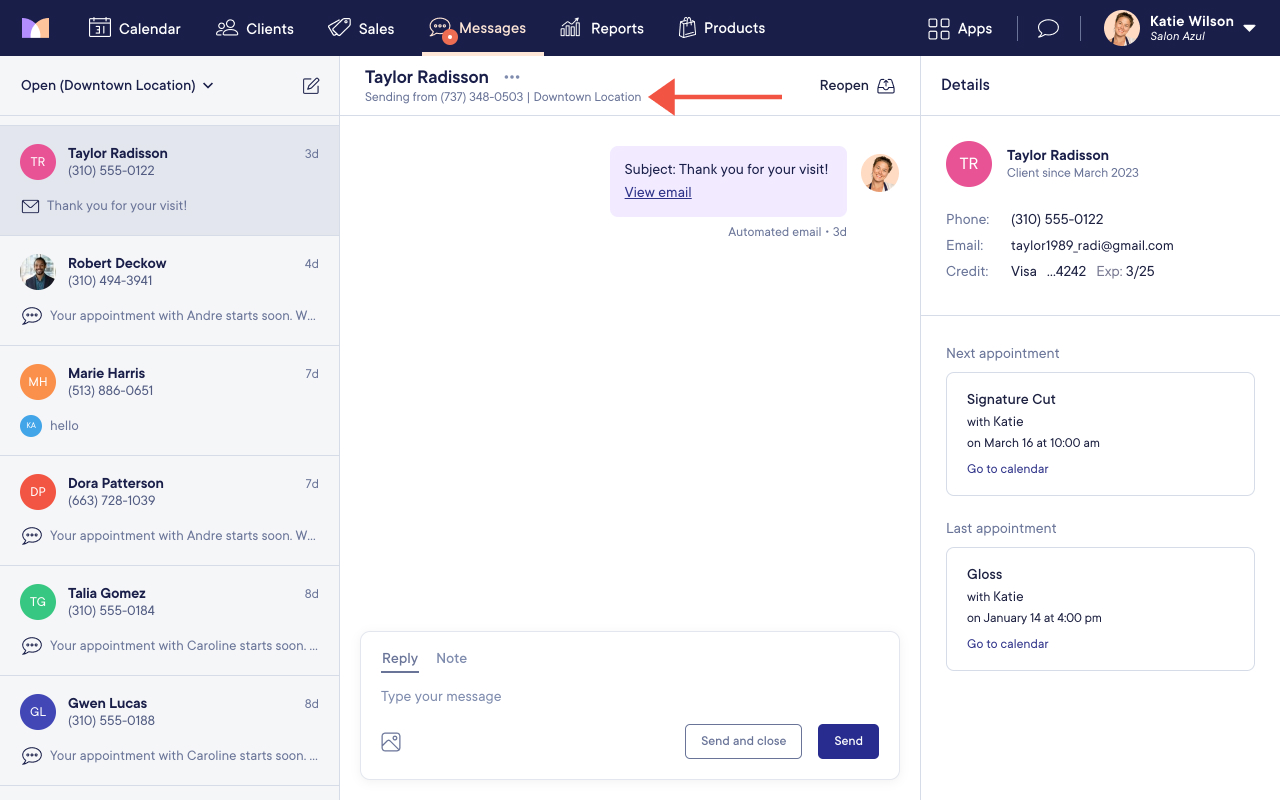Click the Products icon in top navigation
The width and height of the screenshot is (1280, 800).
pyautogui.click(x=687, y=28)
